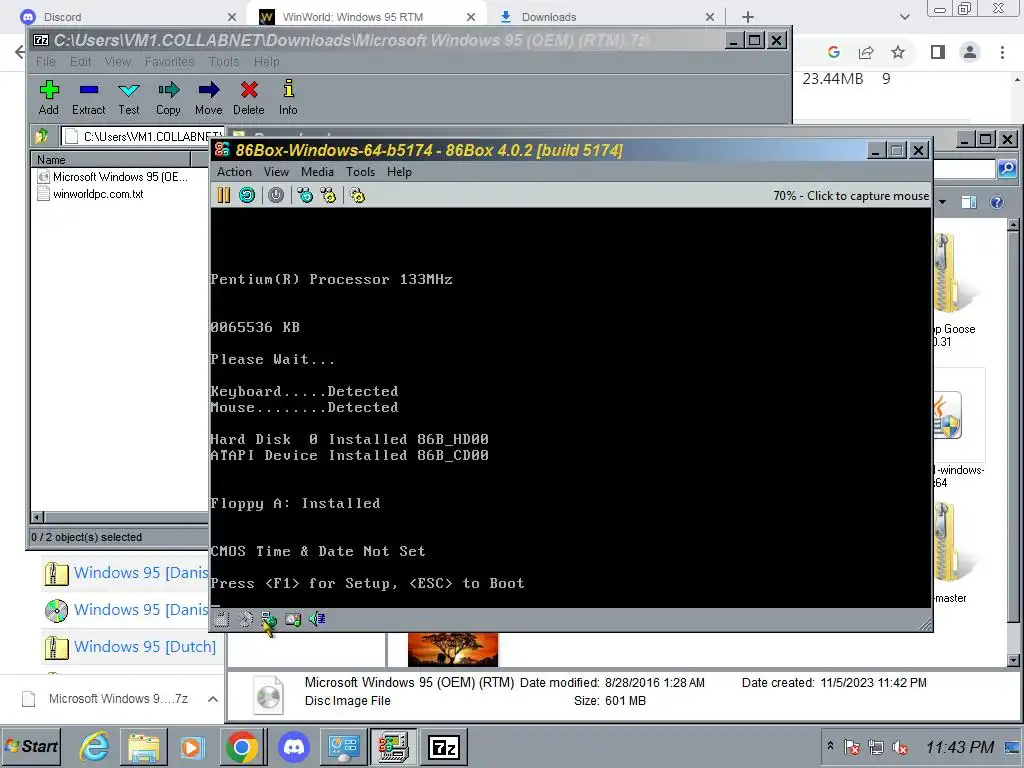
Task: Open the View menu in 86Box
Action: [x=276, y=172]
